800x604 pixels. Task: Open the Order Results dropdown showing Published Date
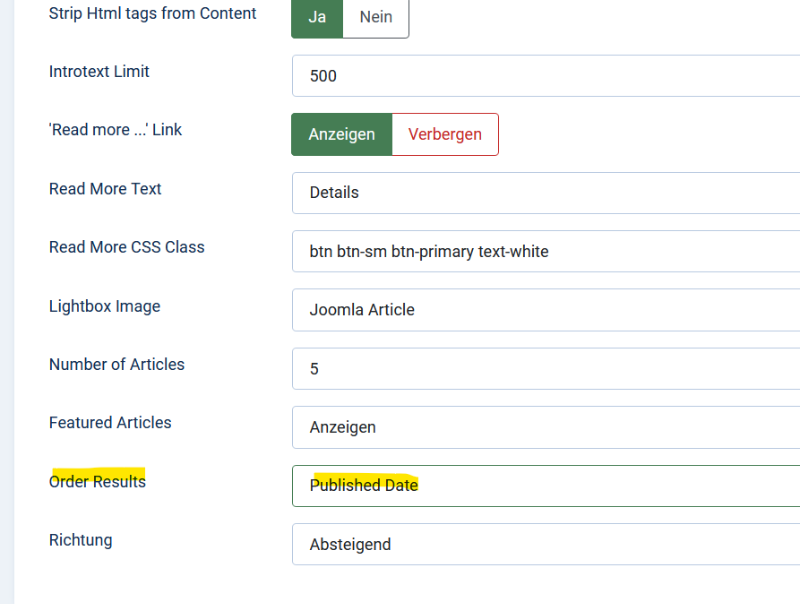pyautogui.click(x=546, y=486)
